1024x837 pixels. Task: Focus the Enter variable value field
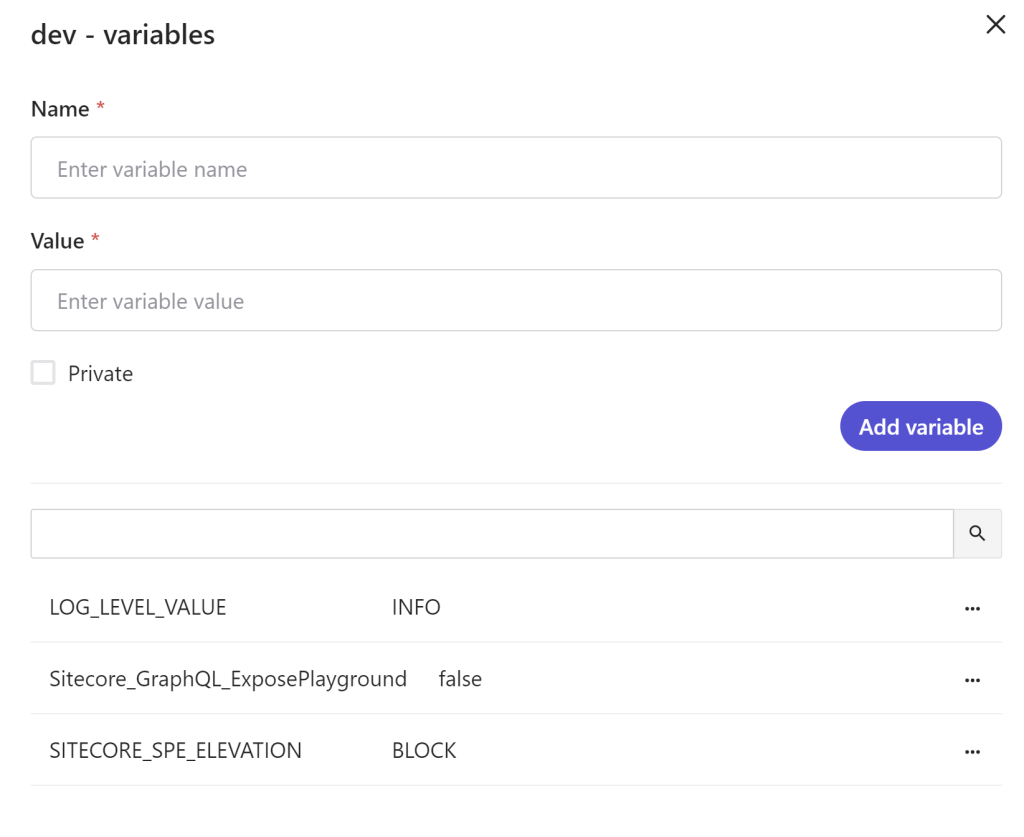pos(516,300)
